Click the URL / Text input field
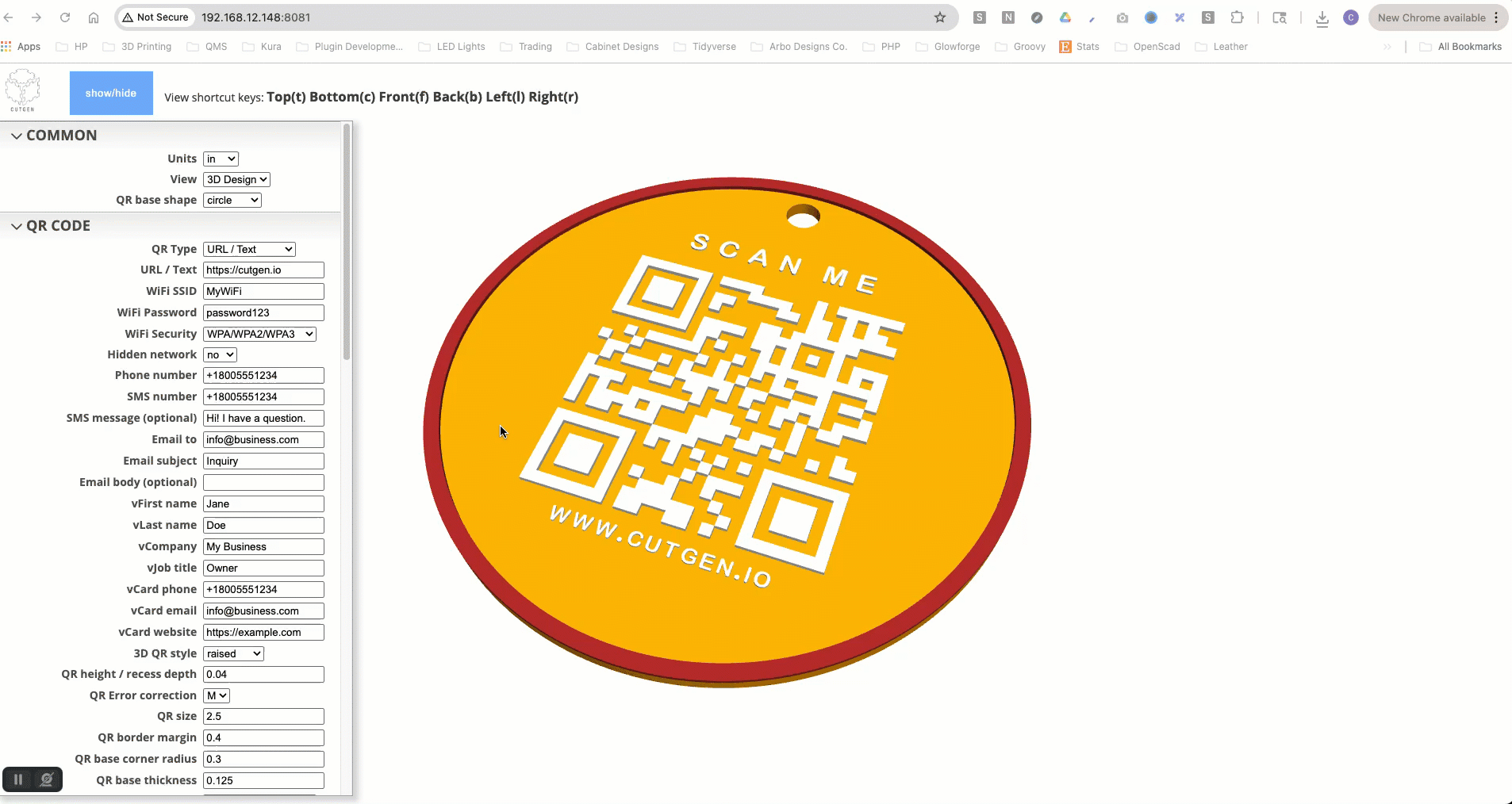The width and height of the screenshot is (1512, 804). [x=263, y=270]
